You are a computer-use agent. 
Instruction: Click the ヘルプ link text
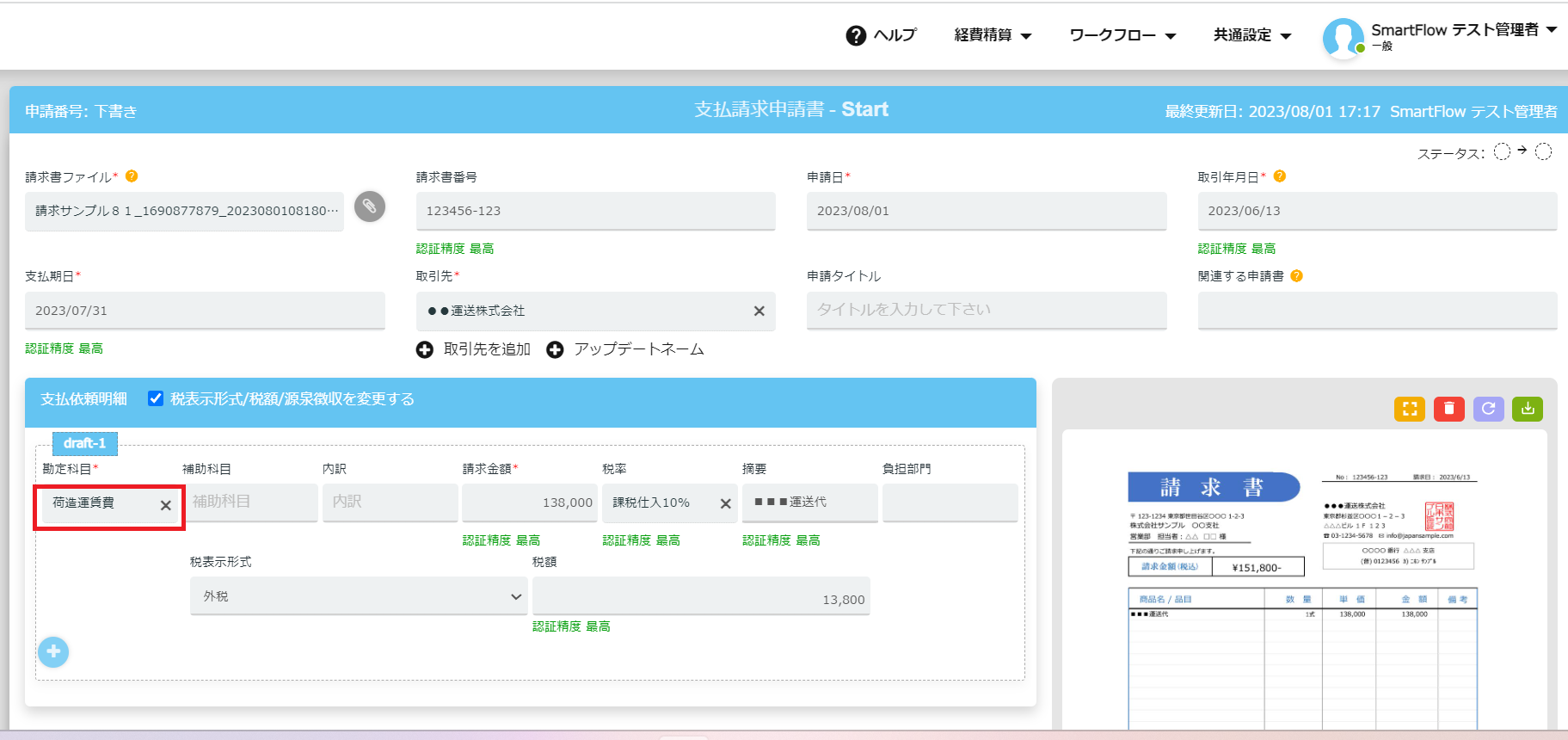[895, 35]
